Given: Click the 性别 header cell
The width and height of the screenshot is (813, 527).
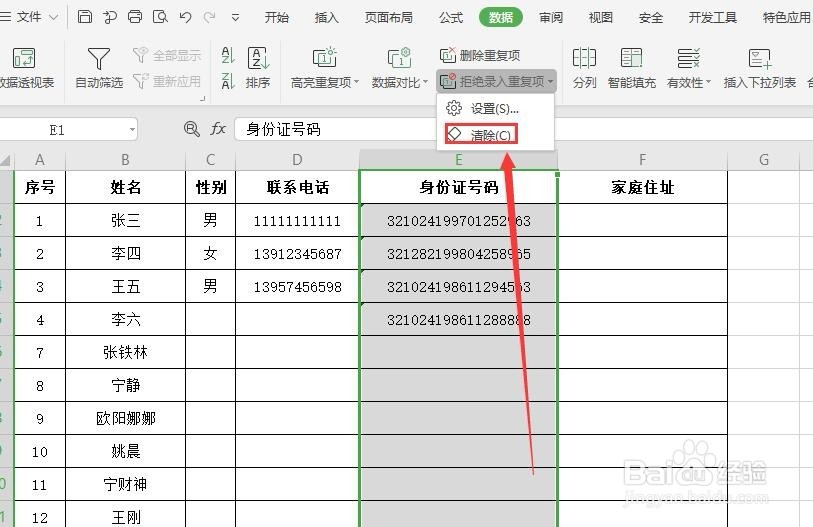Looking at the screenshot, I should tap(210, 187).
